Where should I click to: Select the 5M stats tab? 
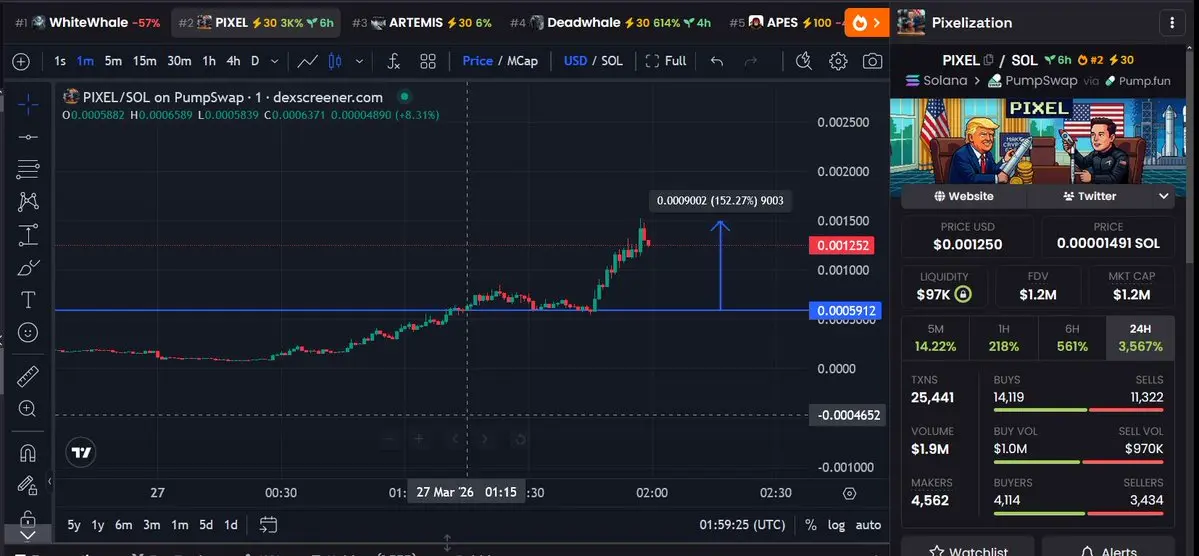point(935,338)
